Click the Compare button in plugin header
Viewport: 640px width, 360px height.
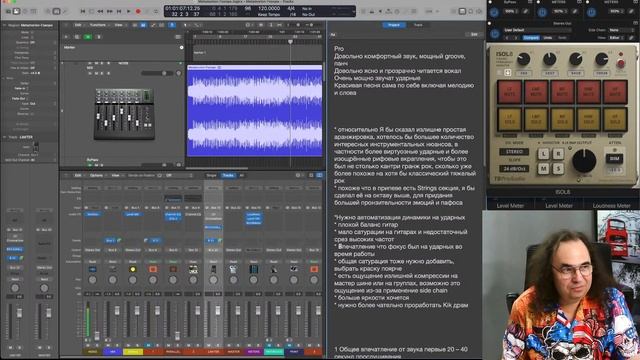[x=531, y=38]
